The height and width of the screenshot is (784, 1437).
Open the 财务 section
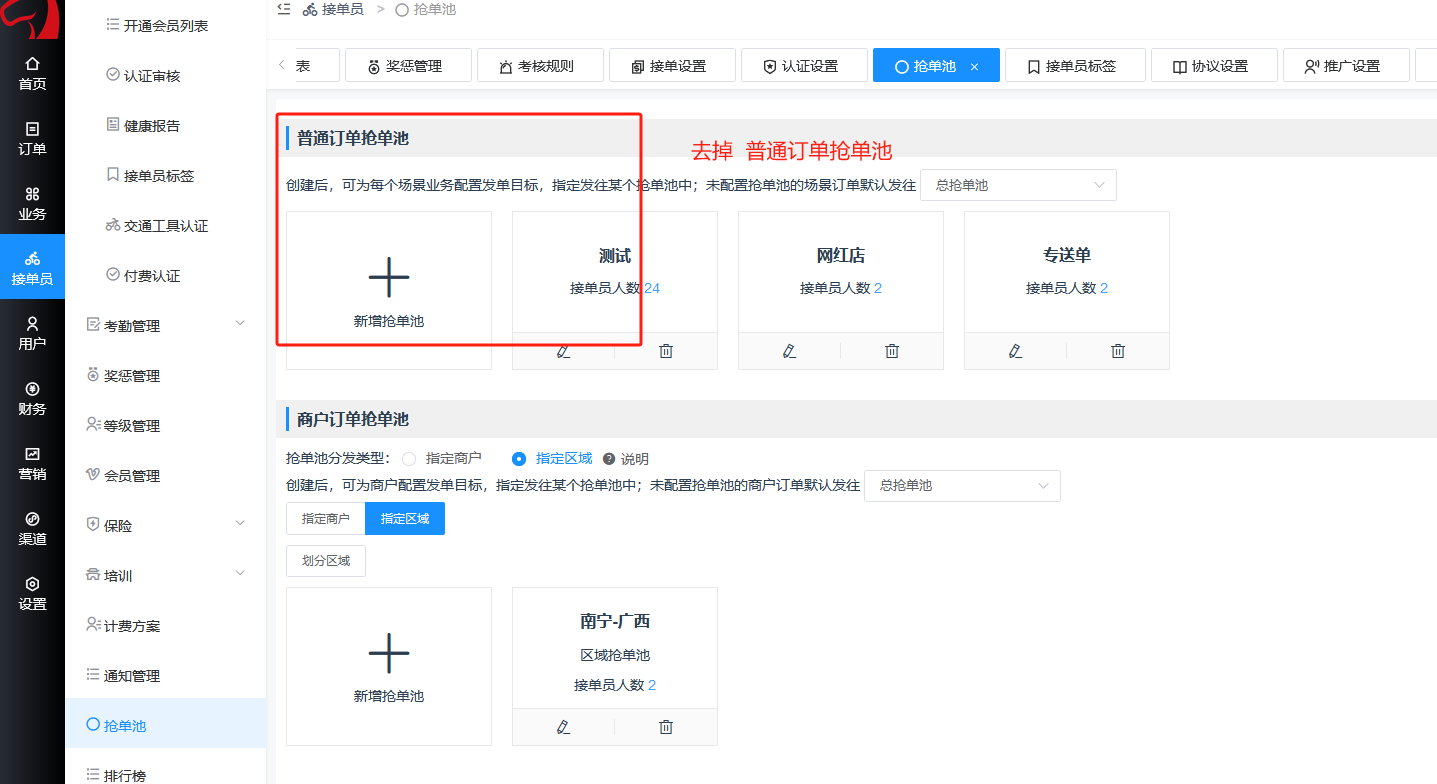tap(32, 398)
